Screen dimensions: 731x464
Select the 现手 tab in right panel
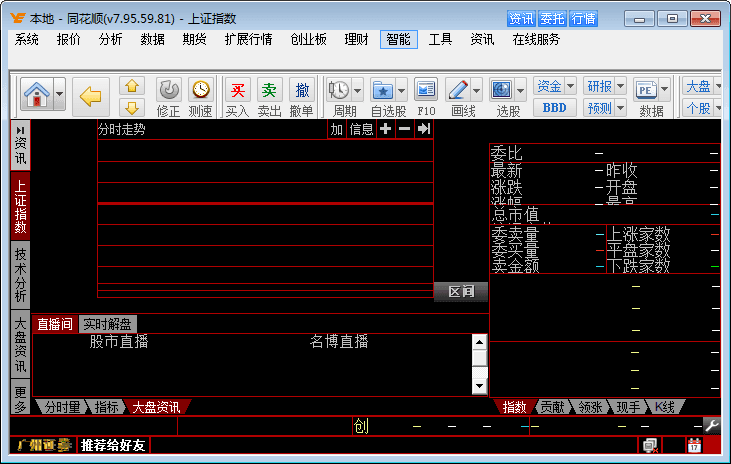point(628,407)
